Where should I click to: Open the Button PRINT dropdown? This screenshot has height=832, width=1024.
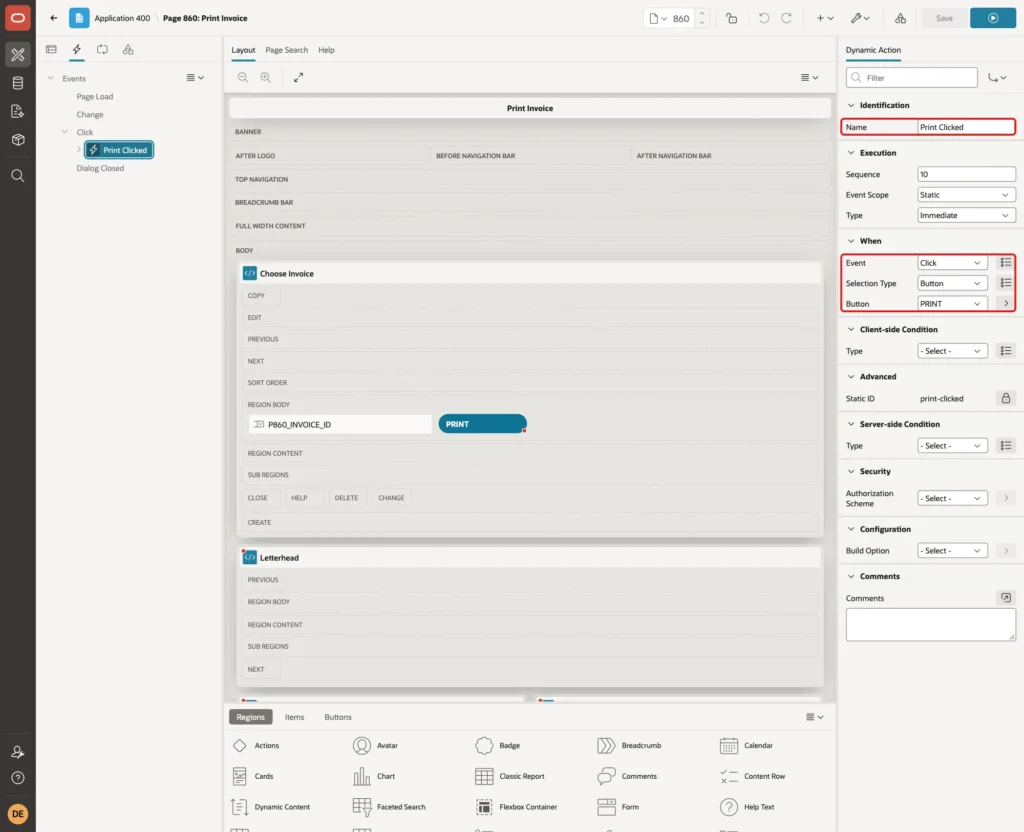[x=952, y=304]
